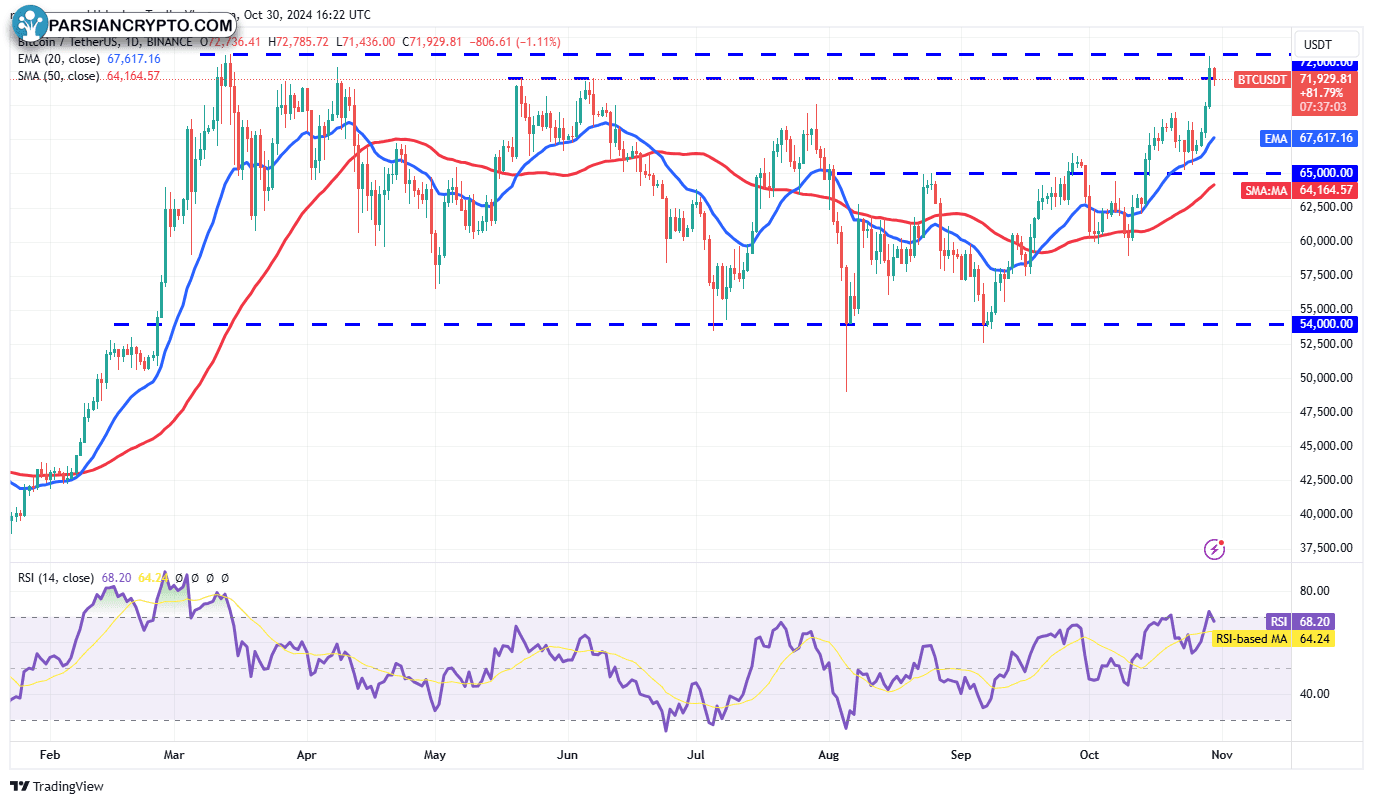The image size is (1373, 804).
Task: Click the Jul label on the time axis
Action: [697, 755]
